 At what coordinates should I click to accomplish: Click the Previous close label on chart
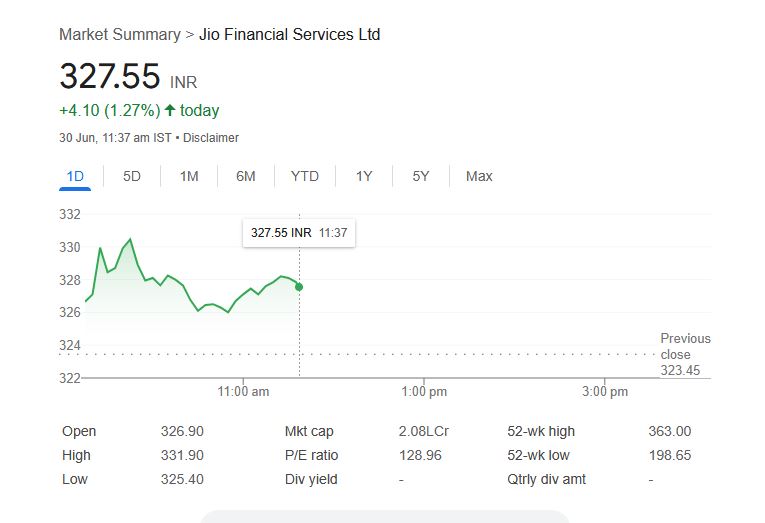(x=685, y=346)
